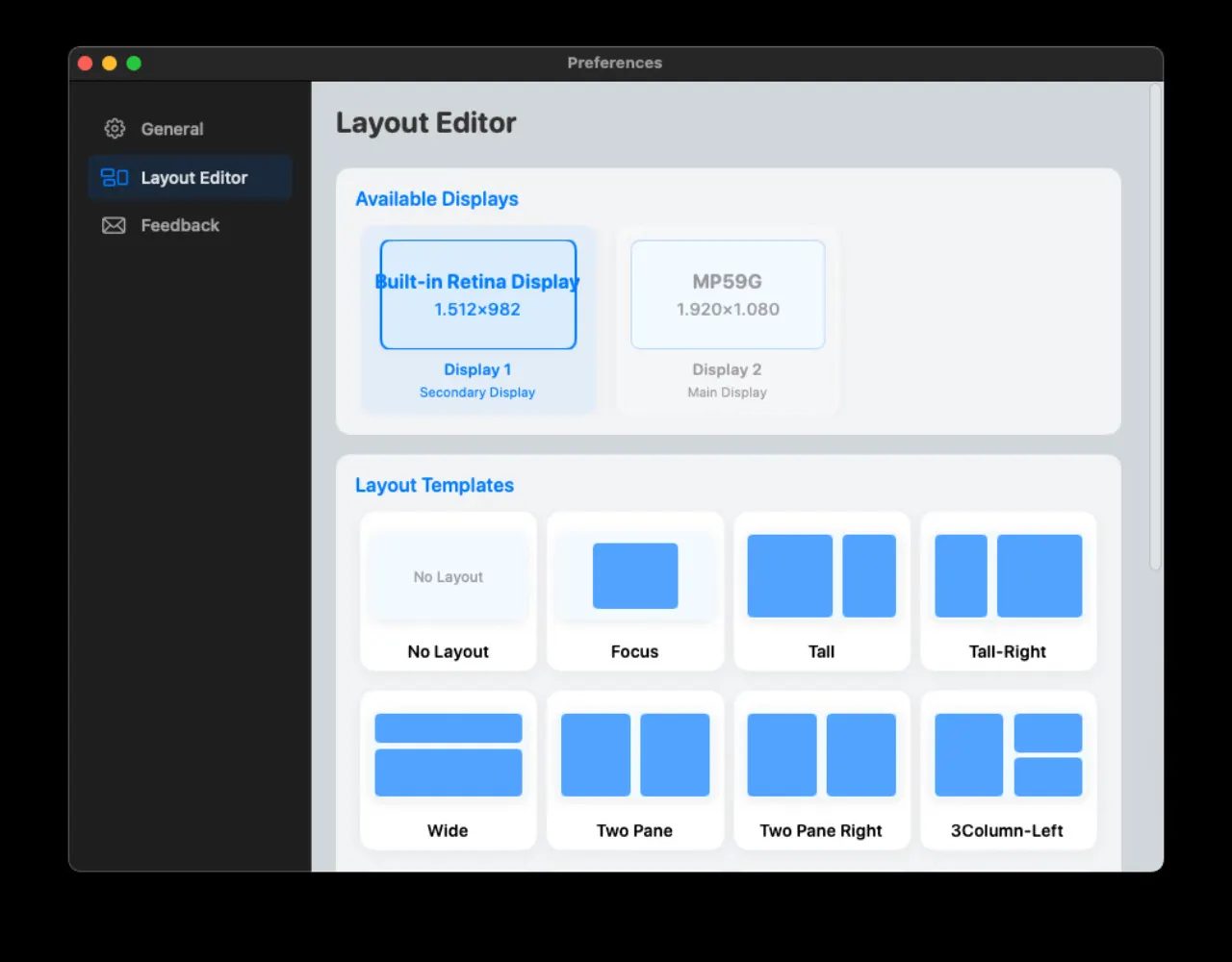Viewport: 1232px width, 962px height.
Task: Open the General preferences tab
Action: [x=190, y=129]
